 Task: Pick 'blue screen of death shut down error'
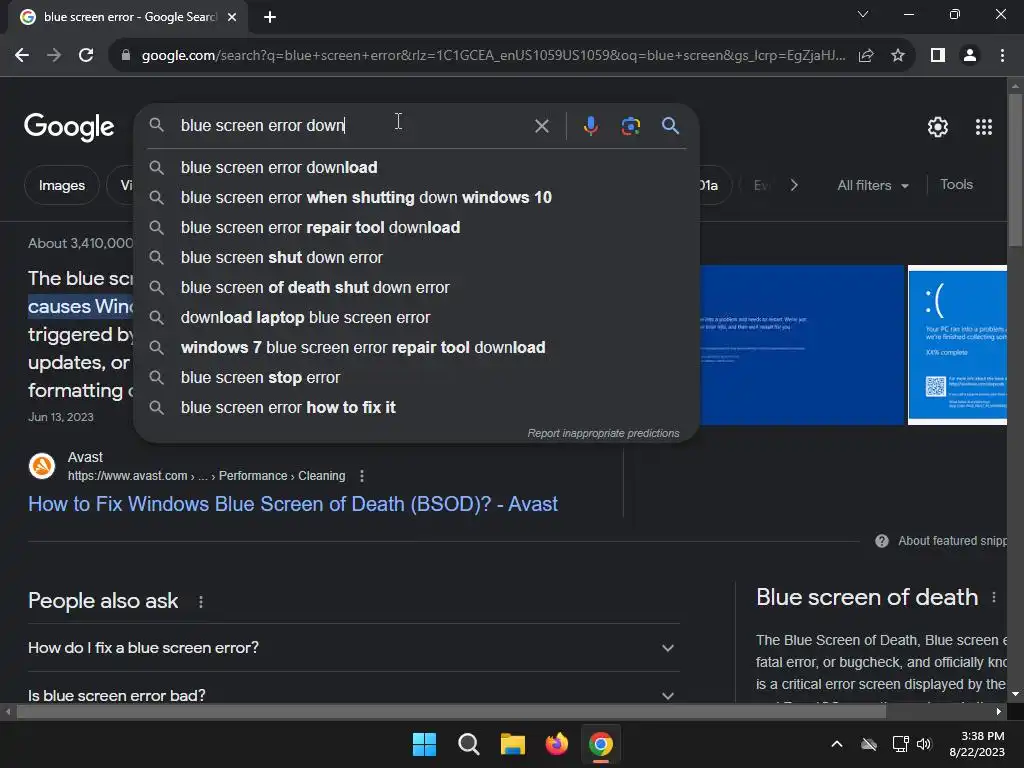point(417,287)
